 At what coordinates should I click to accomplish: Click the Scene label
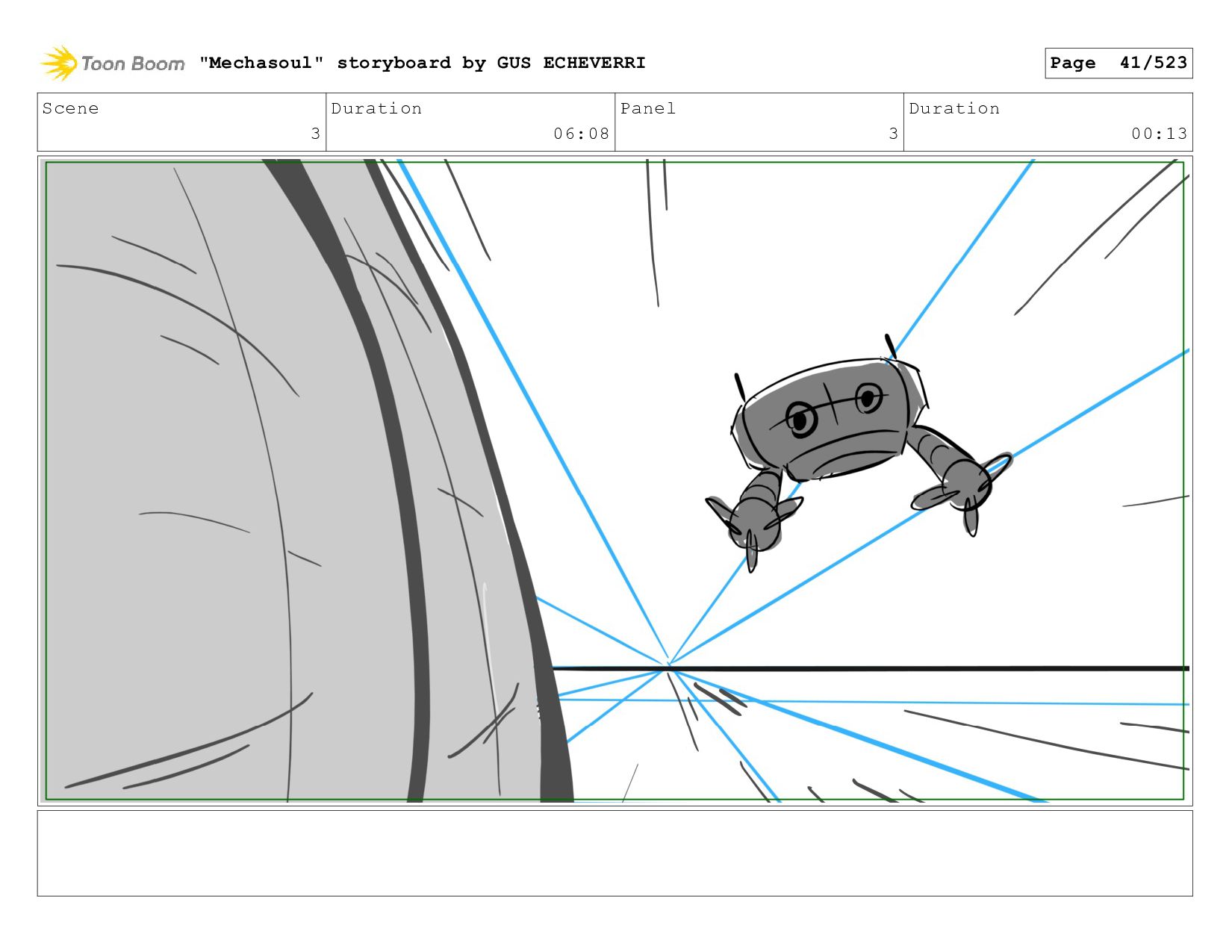tap(70, 108)
